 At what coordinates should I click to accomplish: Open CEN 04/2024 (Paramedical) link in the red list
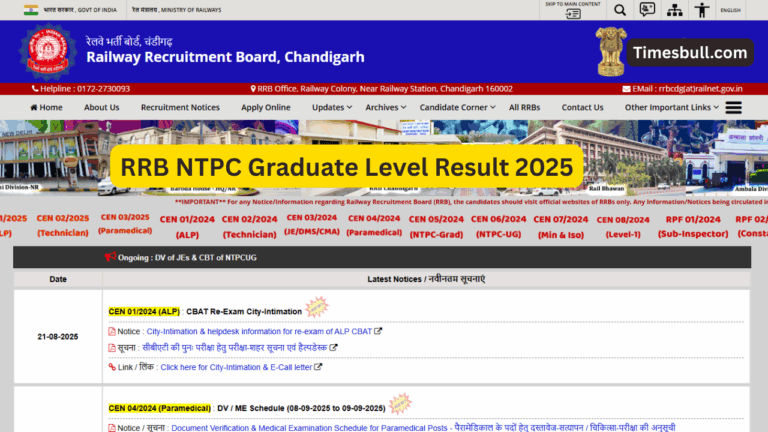coord(374,225)
